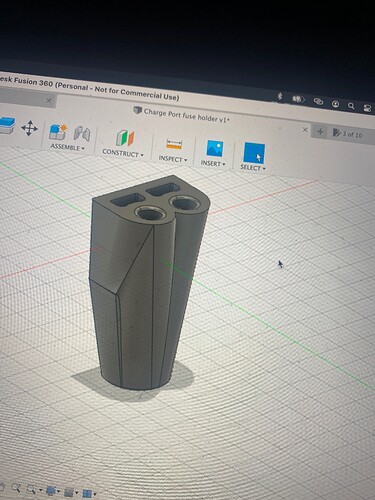This screenshot has width=375, height=500.
Task: Click the Assemble new component icon
Action: 58,132
